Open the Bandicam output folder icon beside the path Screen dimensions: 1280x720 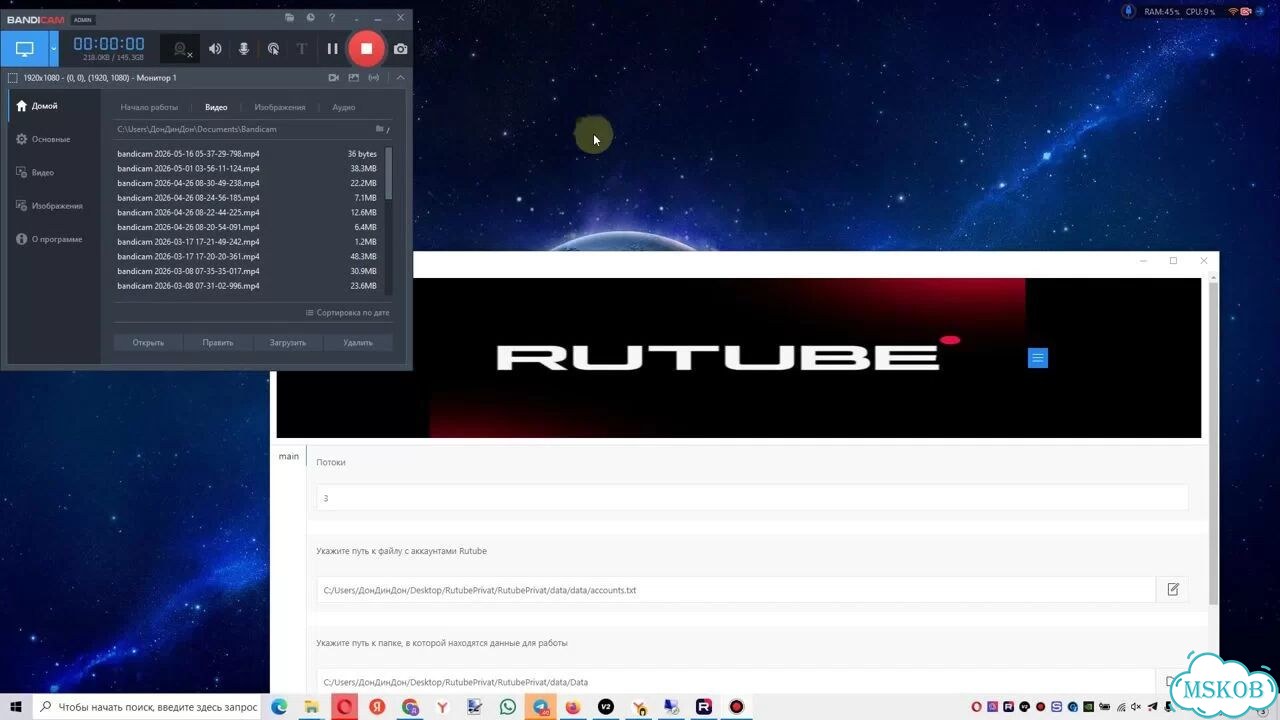tap(380, 129)
